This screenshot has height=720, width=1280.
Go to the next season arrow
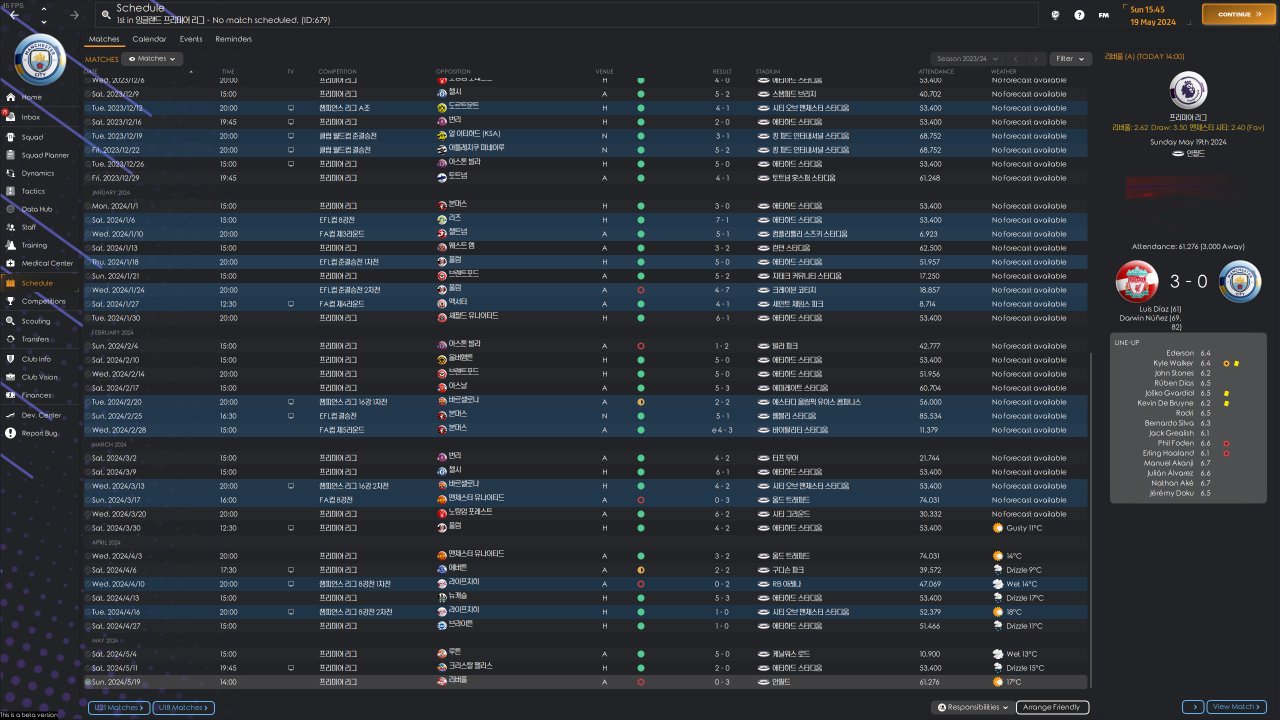tap(1037, 59)
